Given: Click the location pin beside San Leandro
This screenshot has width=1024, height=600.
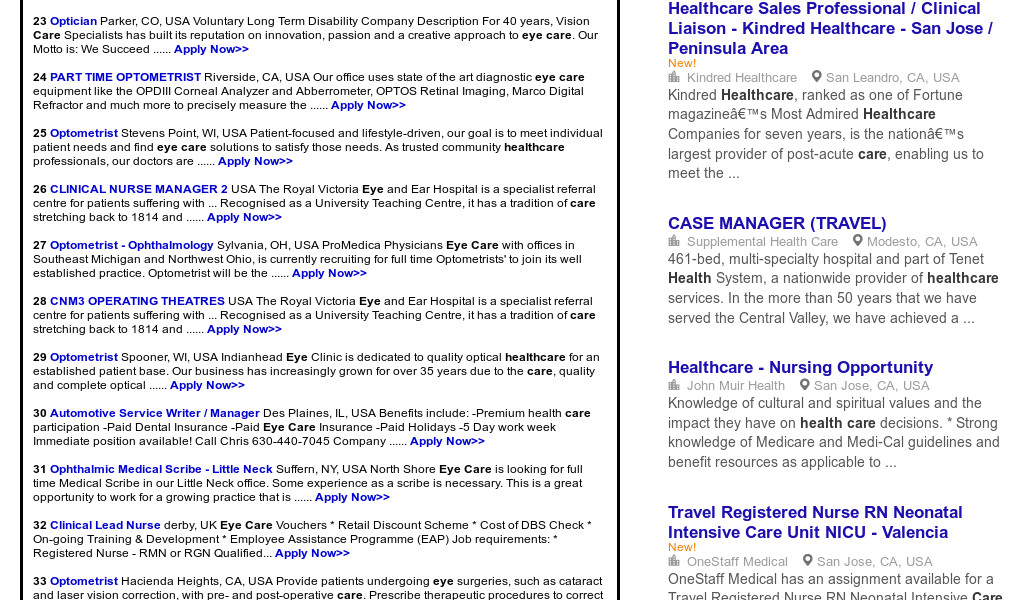Looking at the screenshot, I should coord(816,77).
